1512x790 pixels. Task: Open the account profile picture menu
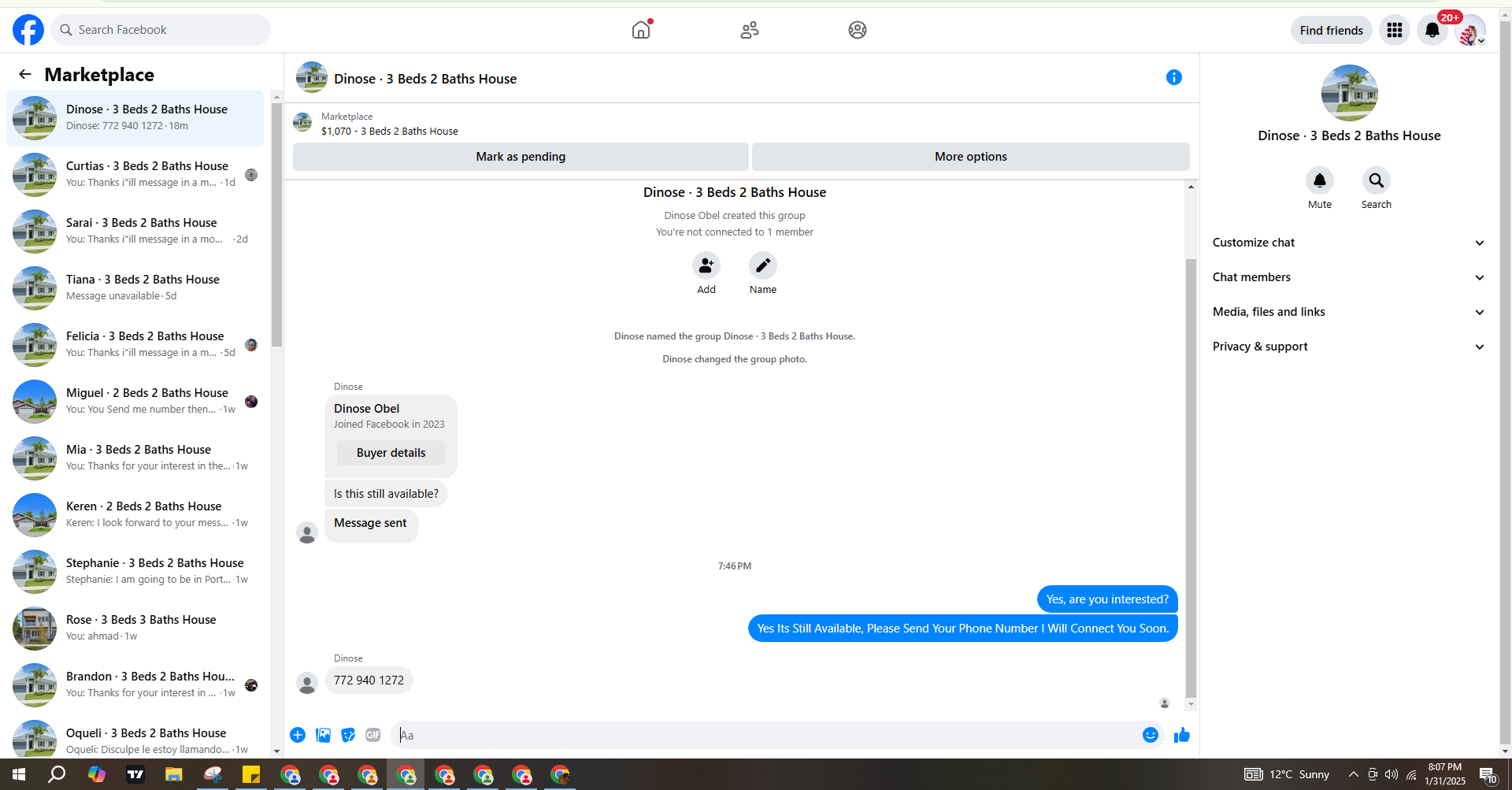click(x=1470, y=30)
